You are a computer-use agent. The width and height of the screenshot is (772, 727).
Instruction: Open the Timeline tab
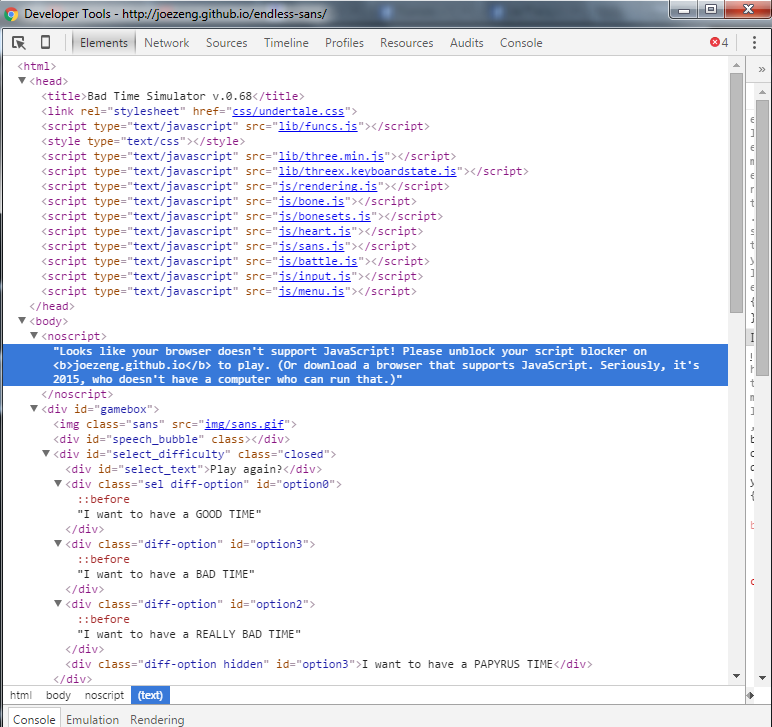[x=286, y=43]
